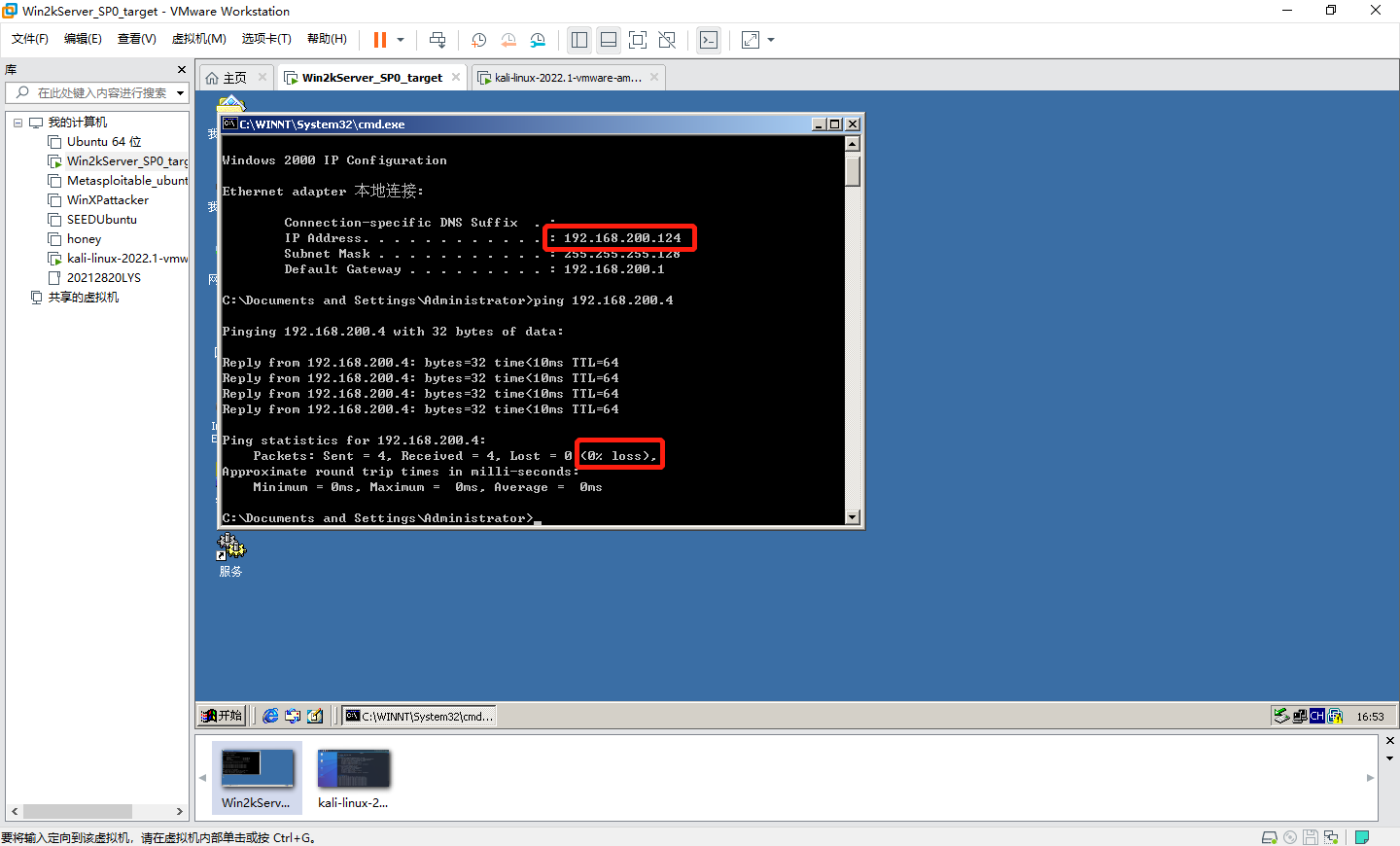Open the stretch display options dropdown
1400x846 pixels.
coord(771,40)
